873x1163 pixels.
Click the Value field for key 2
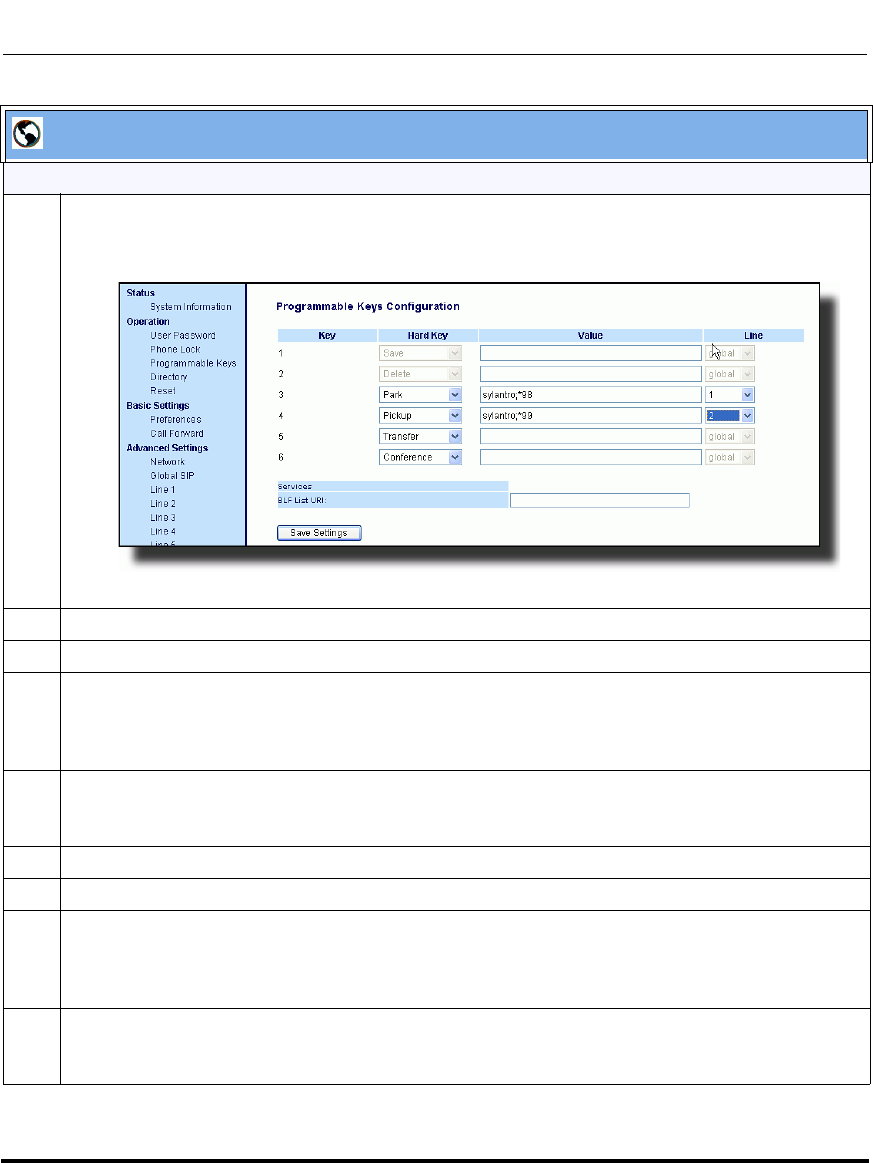590,375
